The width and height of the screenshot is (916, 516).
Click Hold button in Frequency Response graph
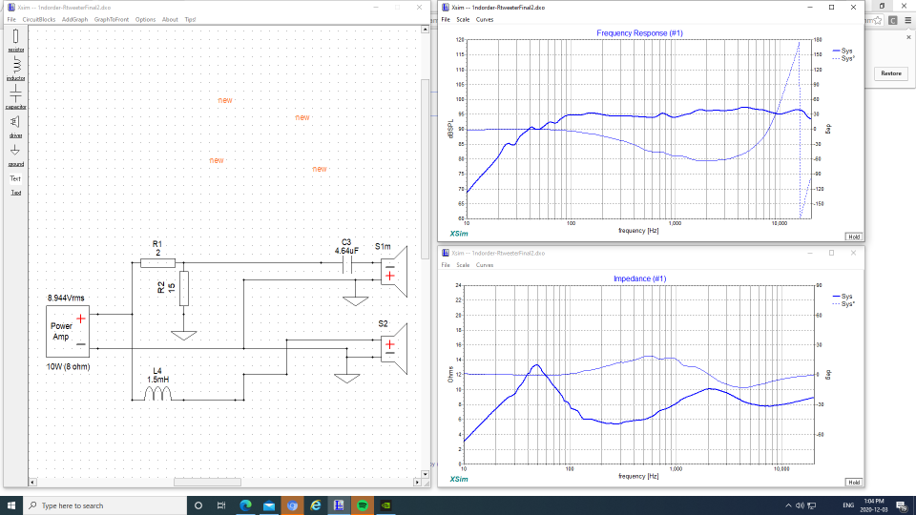pos(853,237)
